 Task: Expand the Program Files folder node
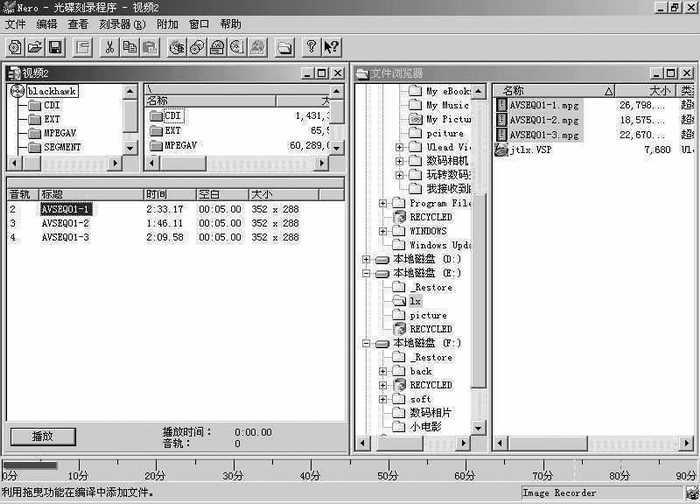tap(385, 203)
